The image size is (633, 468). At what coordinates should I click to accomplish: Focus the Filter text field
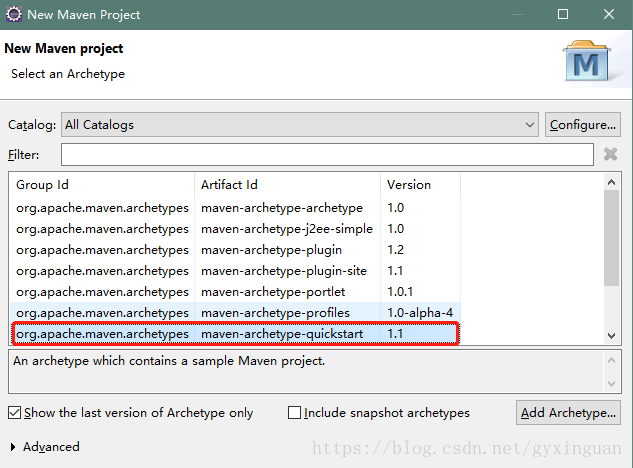pos(327,154)
